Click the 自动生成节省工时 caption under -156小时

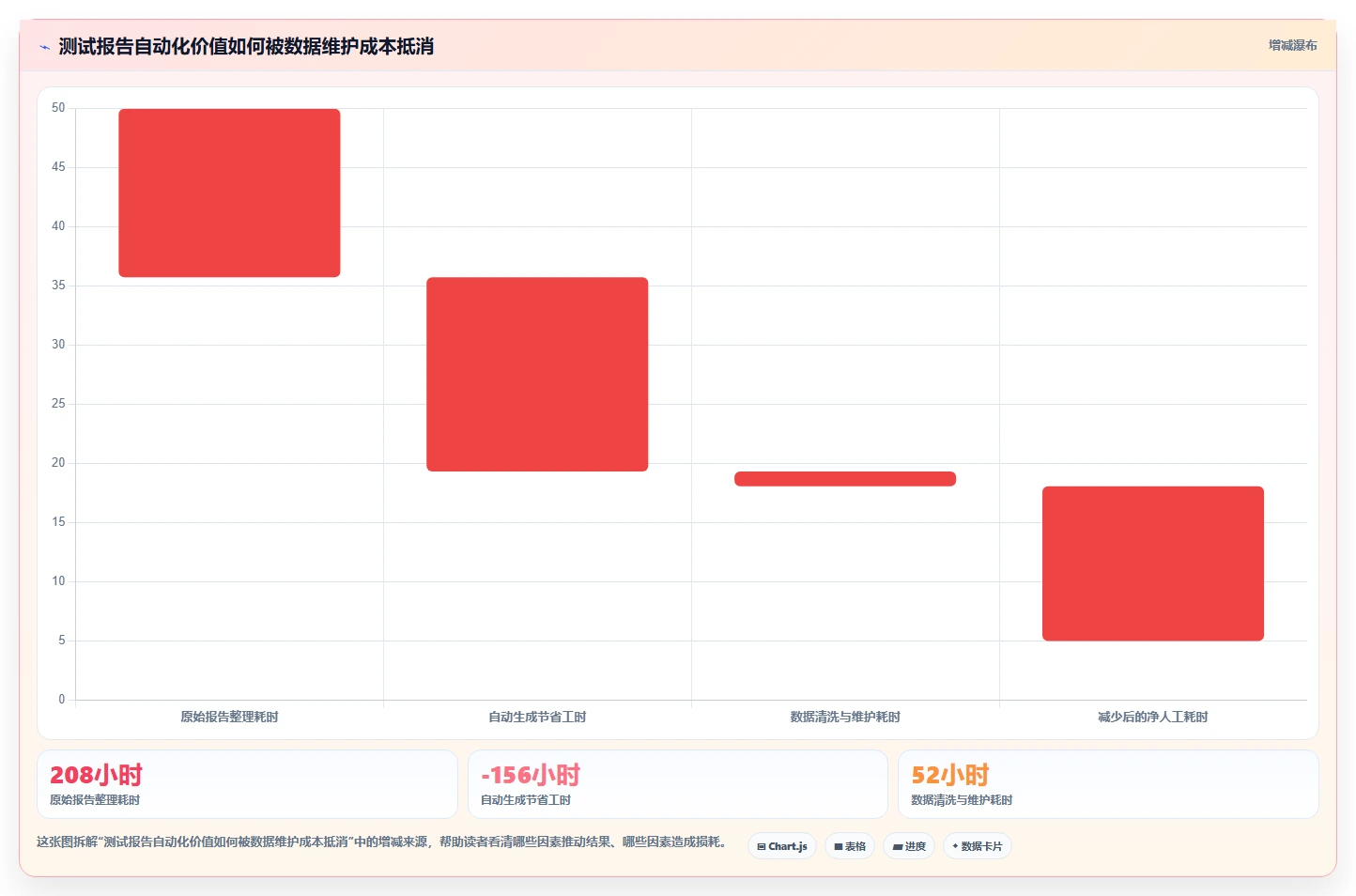click(526, 800)
